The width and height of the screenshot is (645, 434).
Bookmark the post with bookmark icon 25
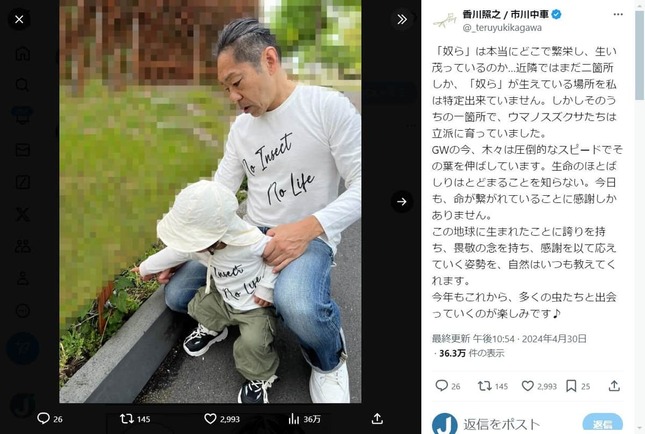571,386
